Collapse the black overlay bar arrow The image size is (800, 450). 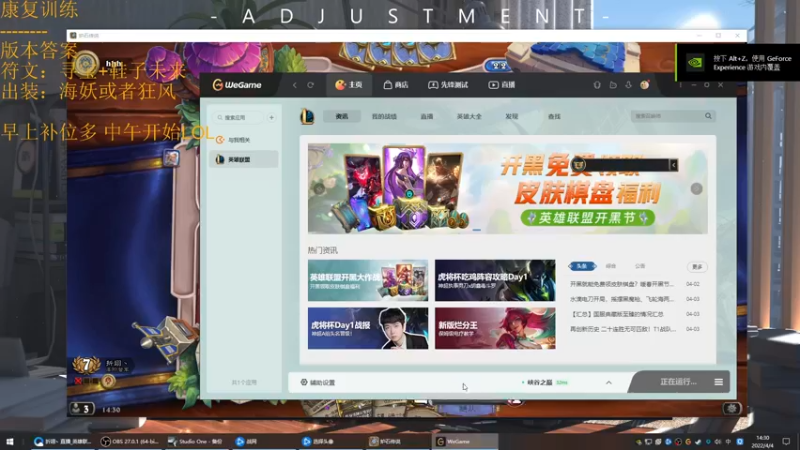673,165
